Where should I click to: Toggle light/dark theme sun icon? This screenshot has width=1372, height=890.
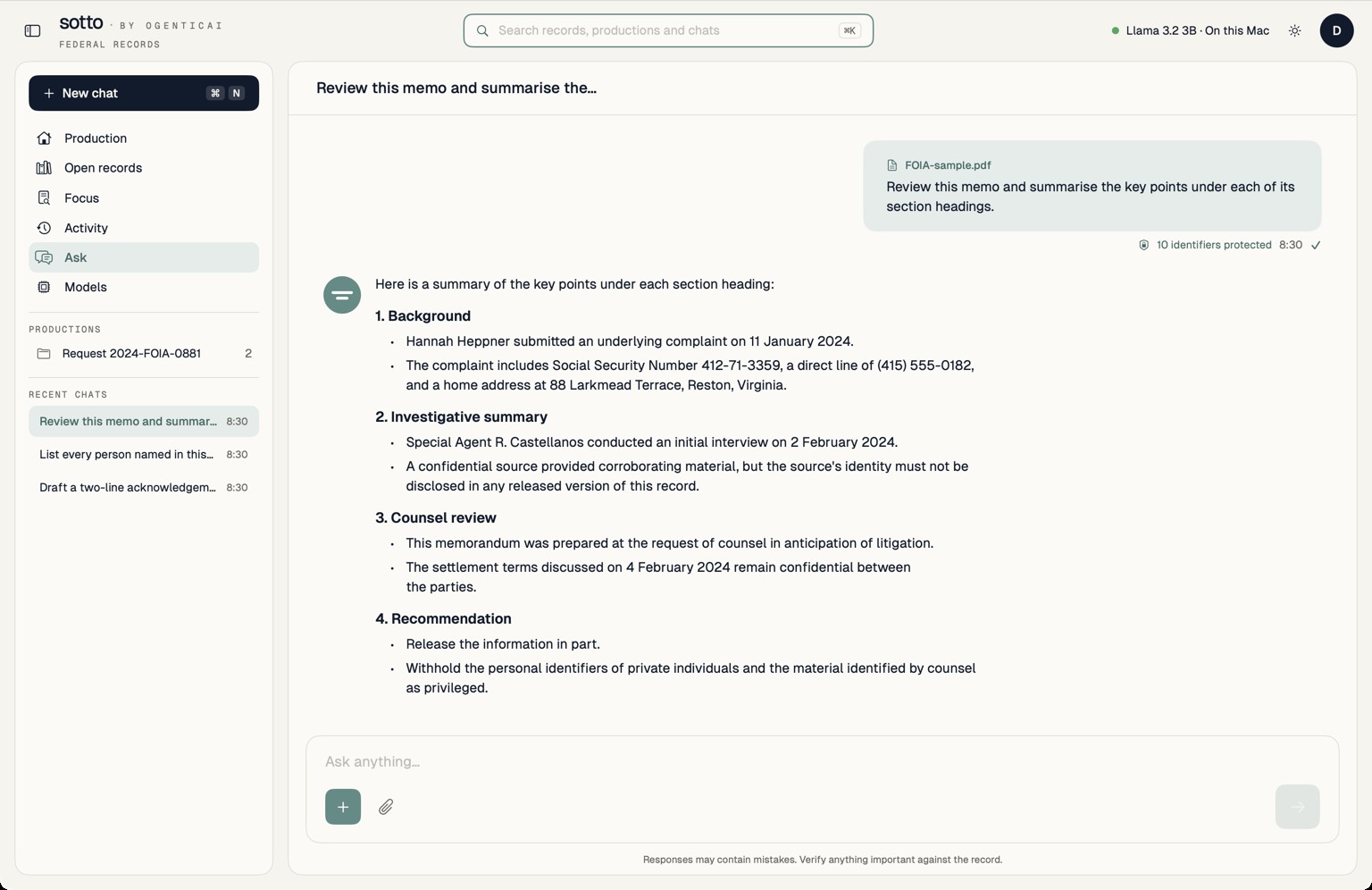tap(1294, 30)
